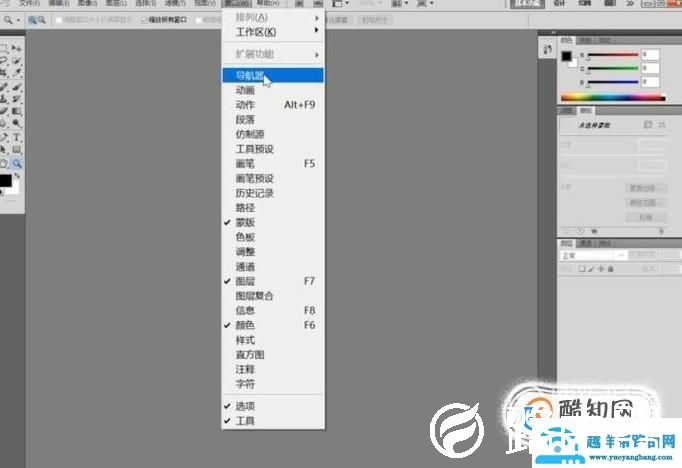Click the zoom-in magnifier in options bar
The width and height of the screenshot is (682, 468).
[33, 20]
